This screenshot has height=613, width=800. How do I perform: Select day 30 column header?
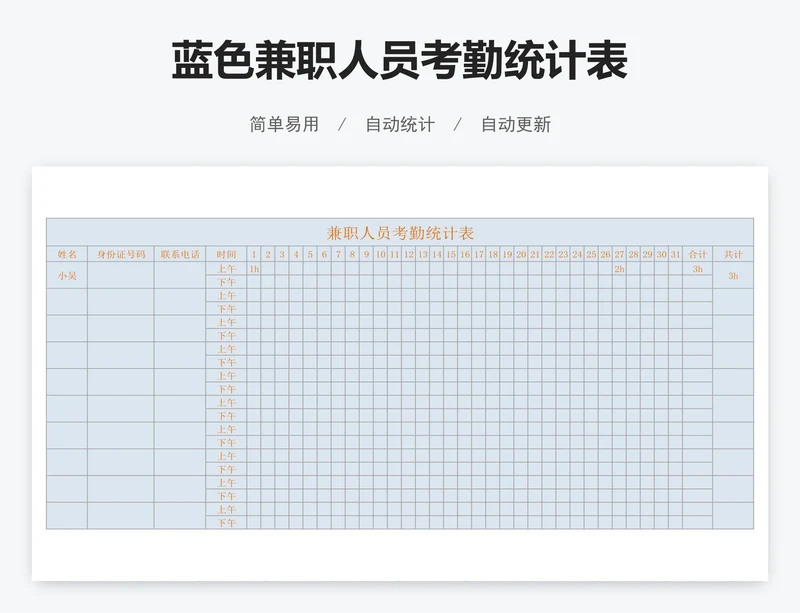pyautogui.click(x=661, y=254)
